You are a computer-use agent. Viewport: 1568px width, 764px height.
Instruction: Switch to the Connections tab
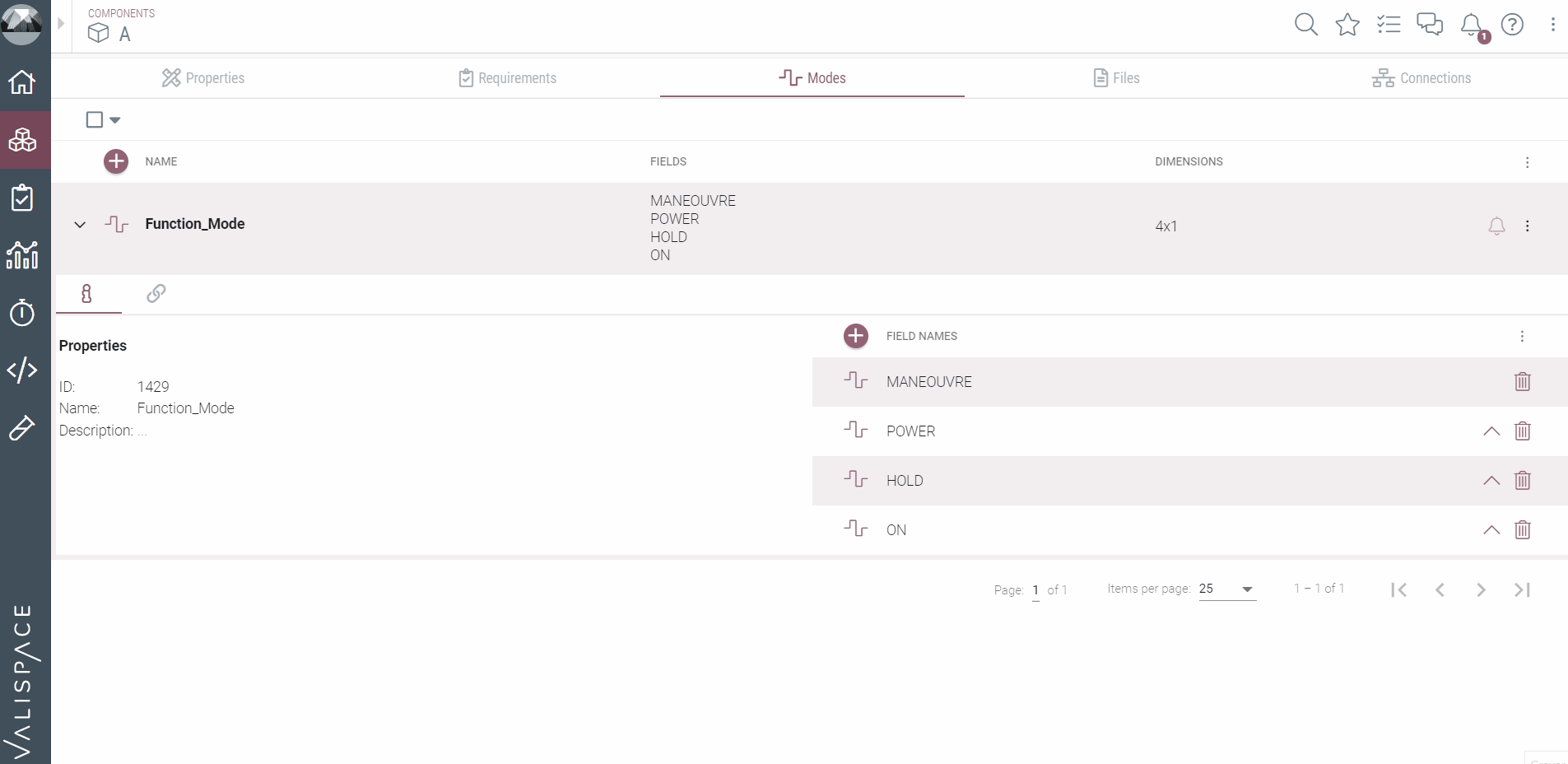point(1421,78)
